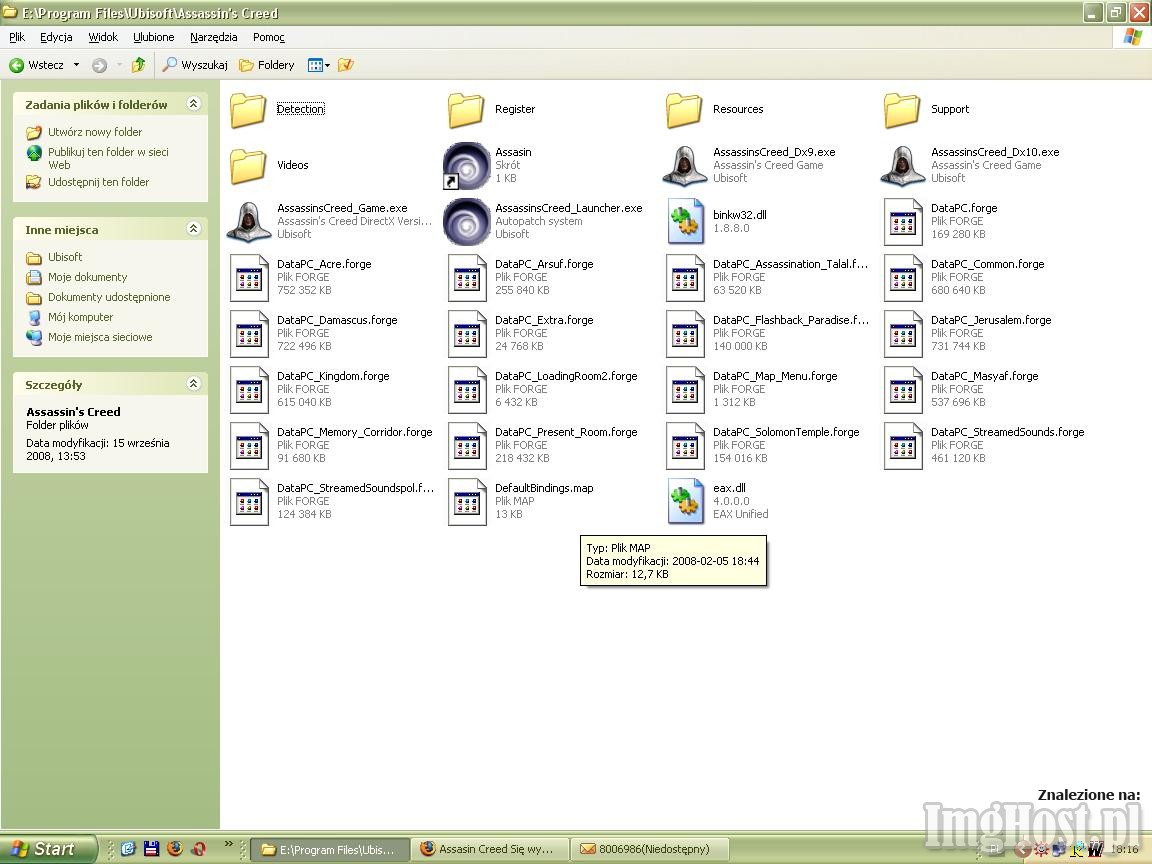Select AssassinsCreed_Game.exe icon

tap(248, 221)
